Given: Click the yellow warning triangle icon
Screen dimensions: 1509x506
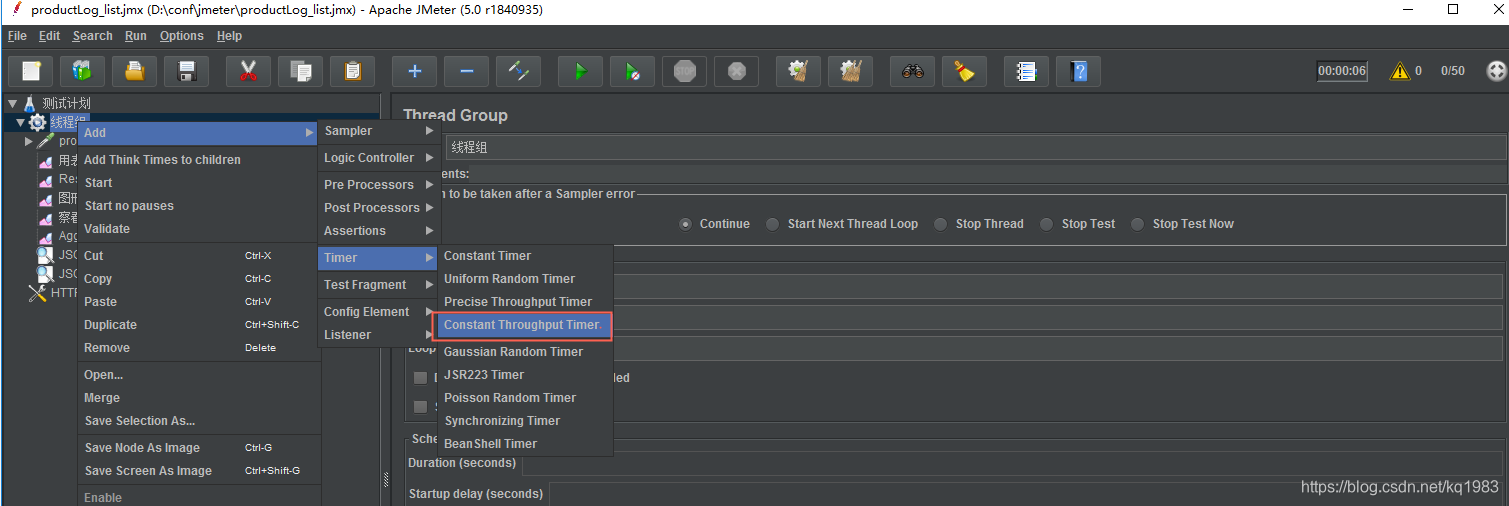Looking at the screenshot, I should (x=1400, y=71).
